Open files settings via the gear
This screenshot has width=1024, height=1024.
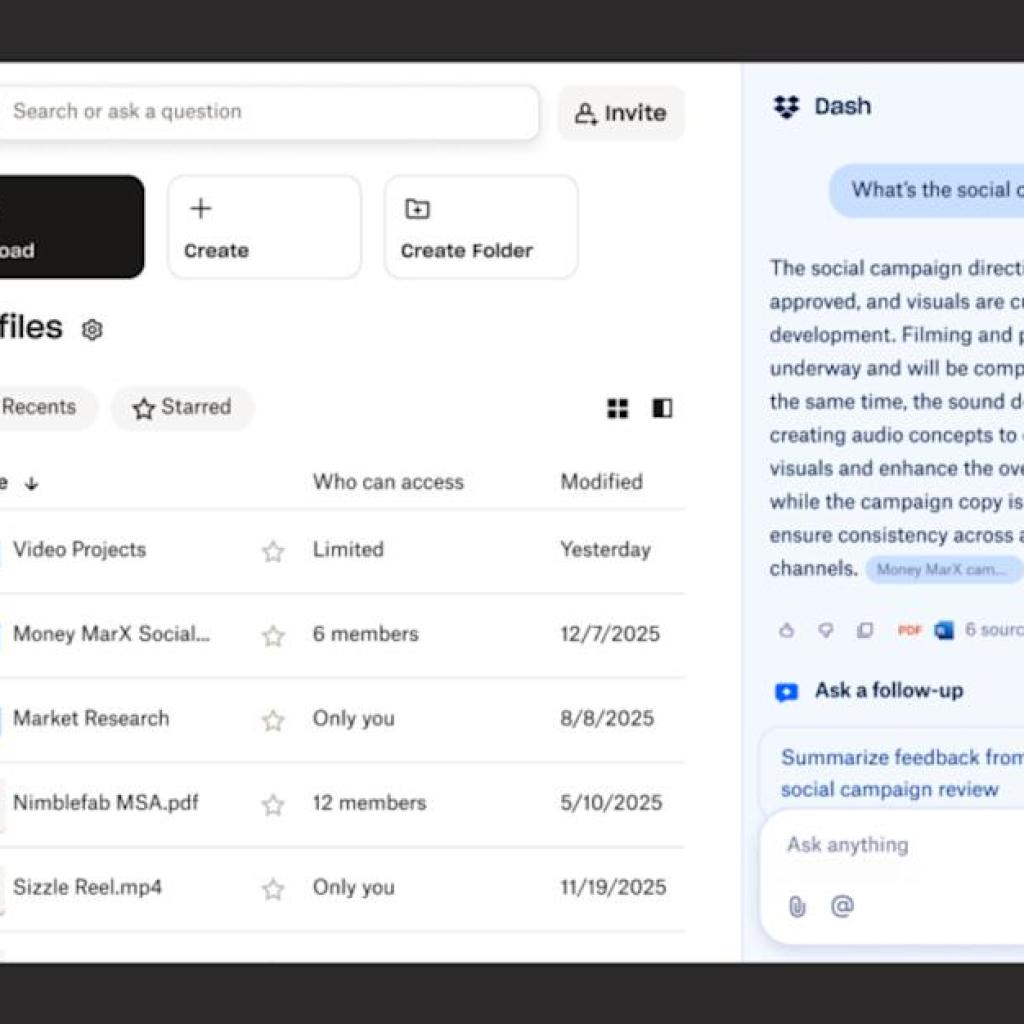point(92,330)
